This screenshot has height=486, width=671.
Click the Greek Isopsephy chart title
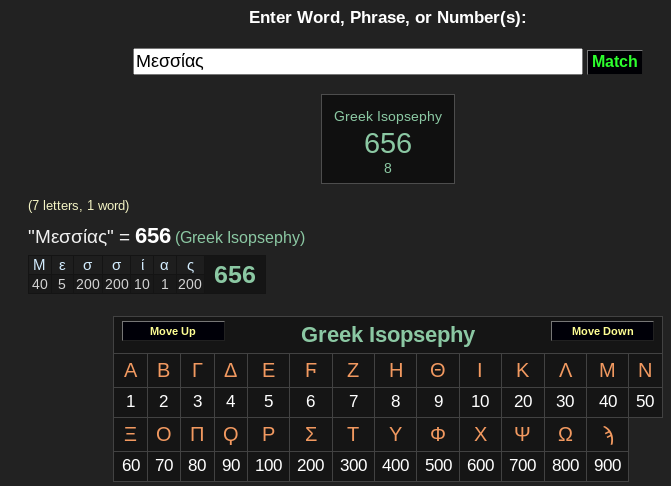388,334
